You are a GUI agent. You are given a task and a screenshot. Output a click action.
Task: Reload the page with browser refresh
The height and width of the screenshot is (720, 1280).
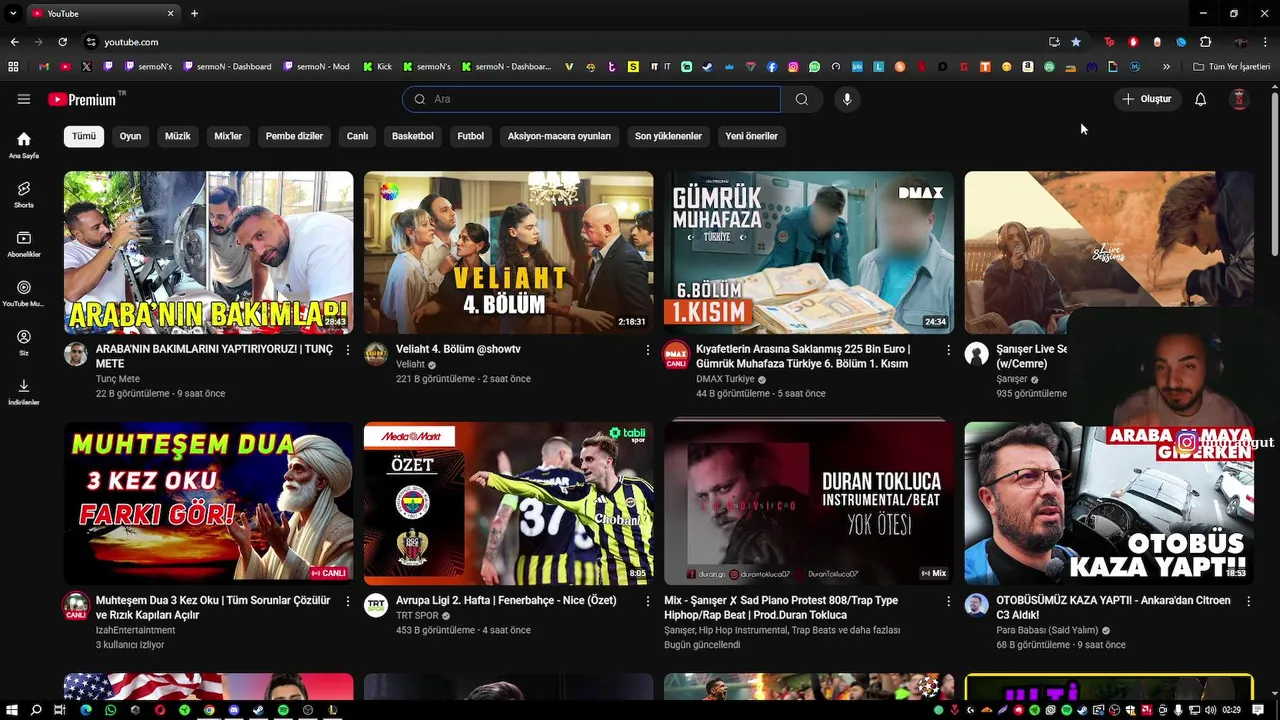(x=62, y=42)
